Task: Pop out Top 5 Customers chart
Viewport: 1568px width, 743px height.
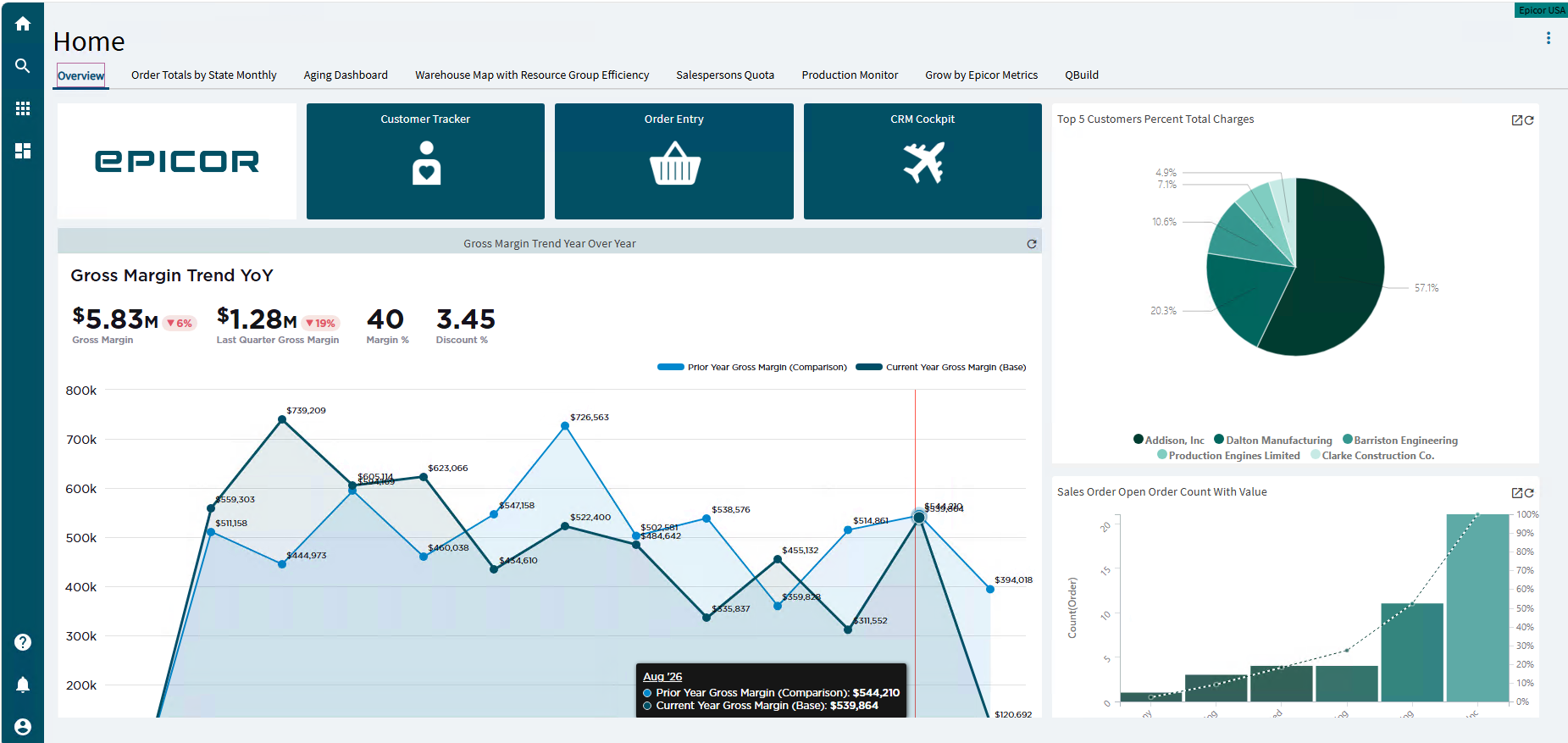Action: pos(1517,120)
